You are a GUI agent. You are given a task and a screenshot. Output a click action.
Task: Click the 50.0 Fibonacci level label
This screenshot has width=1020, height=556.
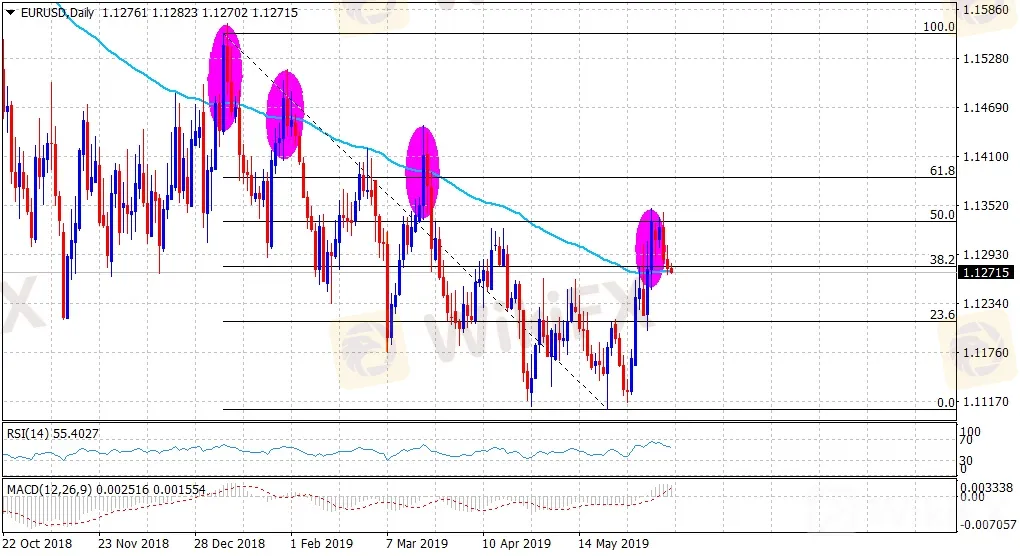pos(943,215)
